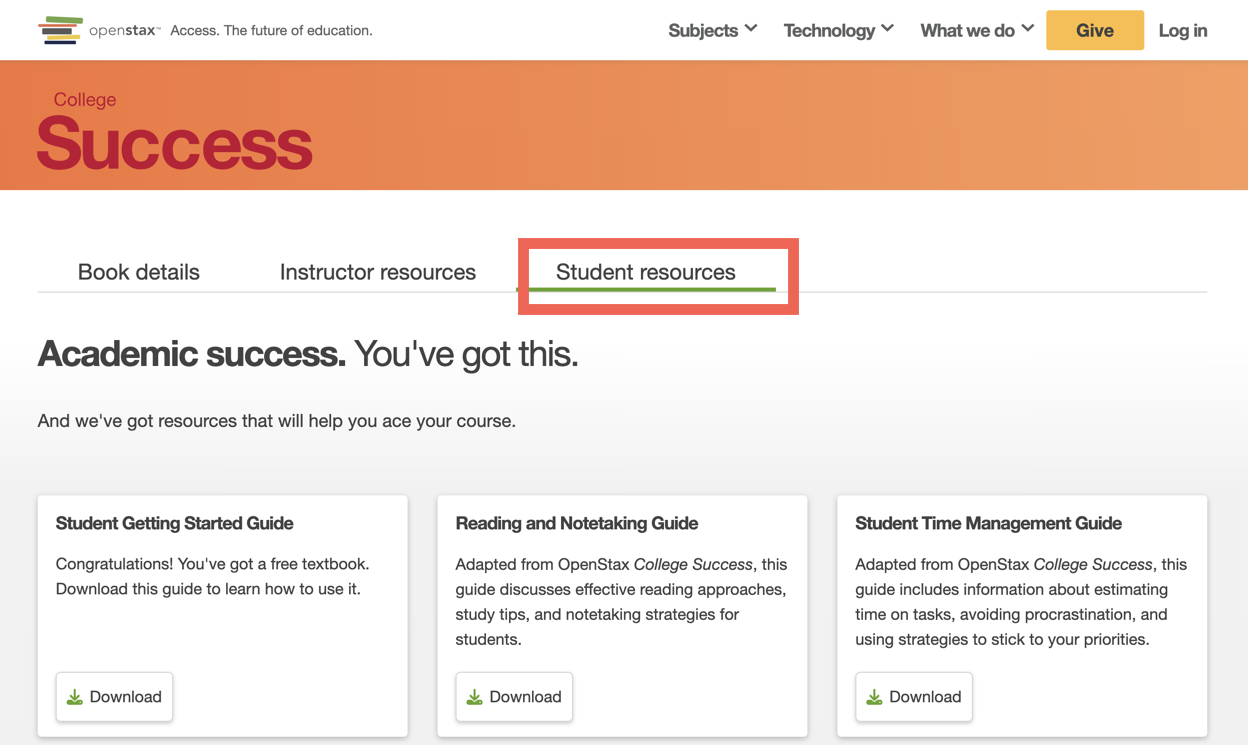This screenshot has height=745, width=1248.
Task: Click the Give button
Action: [x=1094, y=30]
